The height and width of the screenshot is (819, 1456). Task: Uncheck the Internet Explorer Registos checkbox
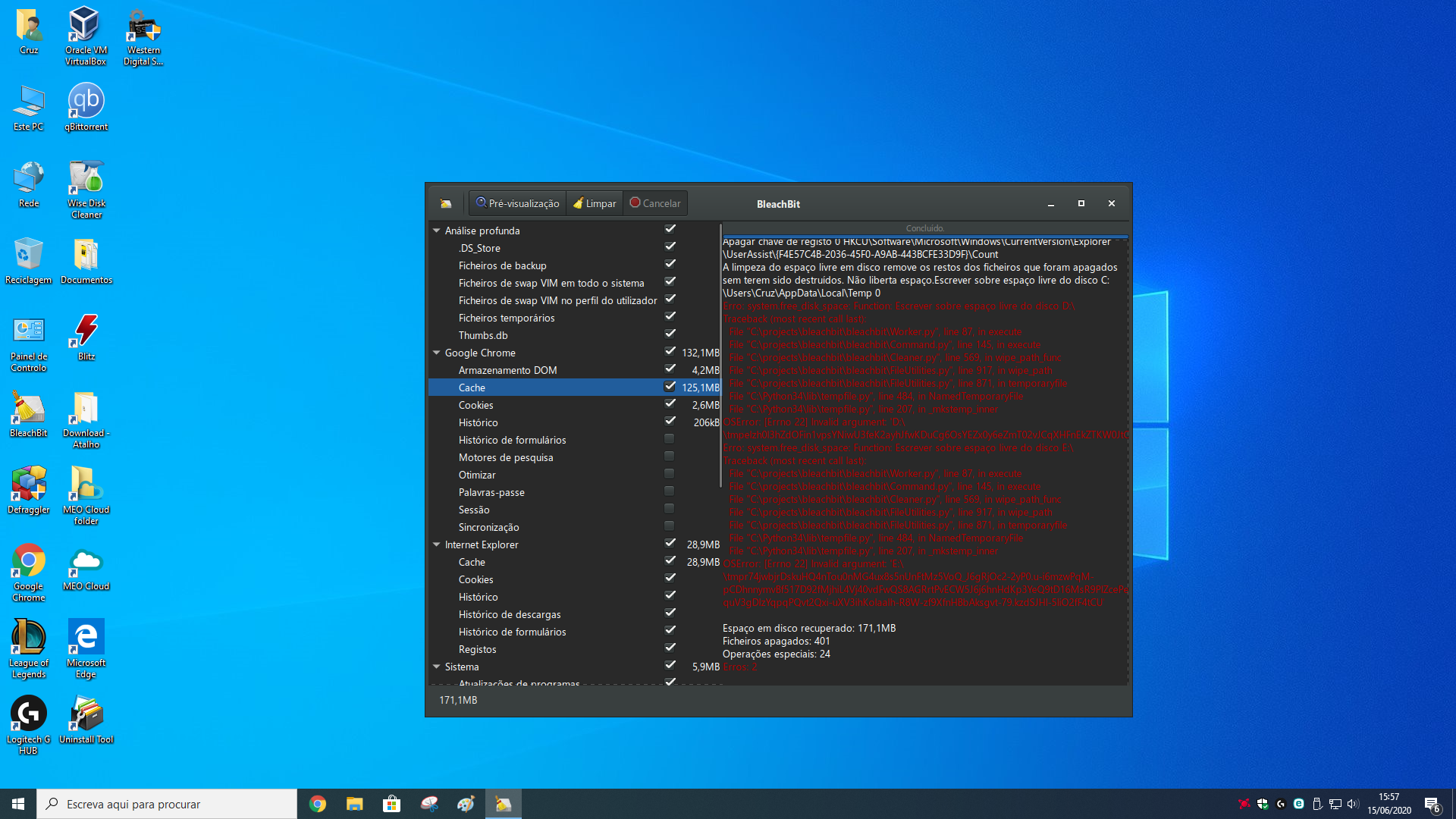(x=670, y=648)
